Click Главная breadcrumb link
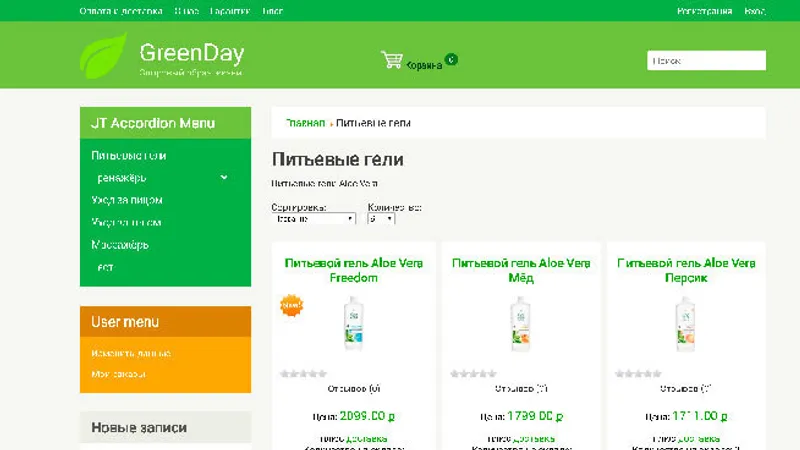The width and height of the screenshot is (800, 450). click(305, 123)
